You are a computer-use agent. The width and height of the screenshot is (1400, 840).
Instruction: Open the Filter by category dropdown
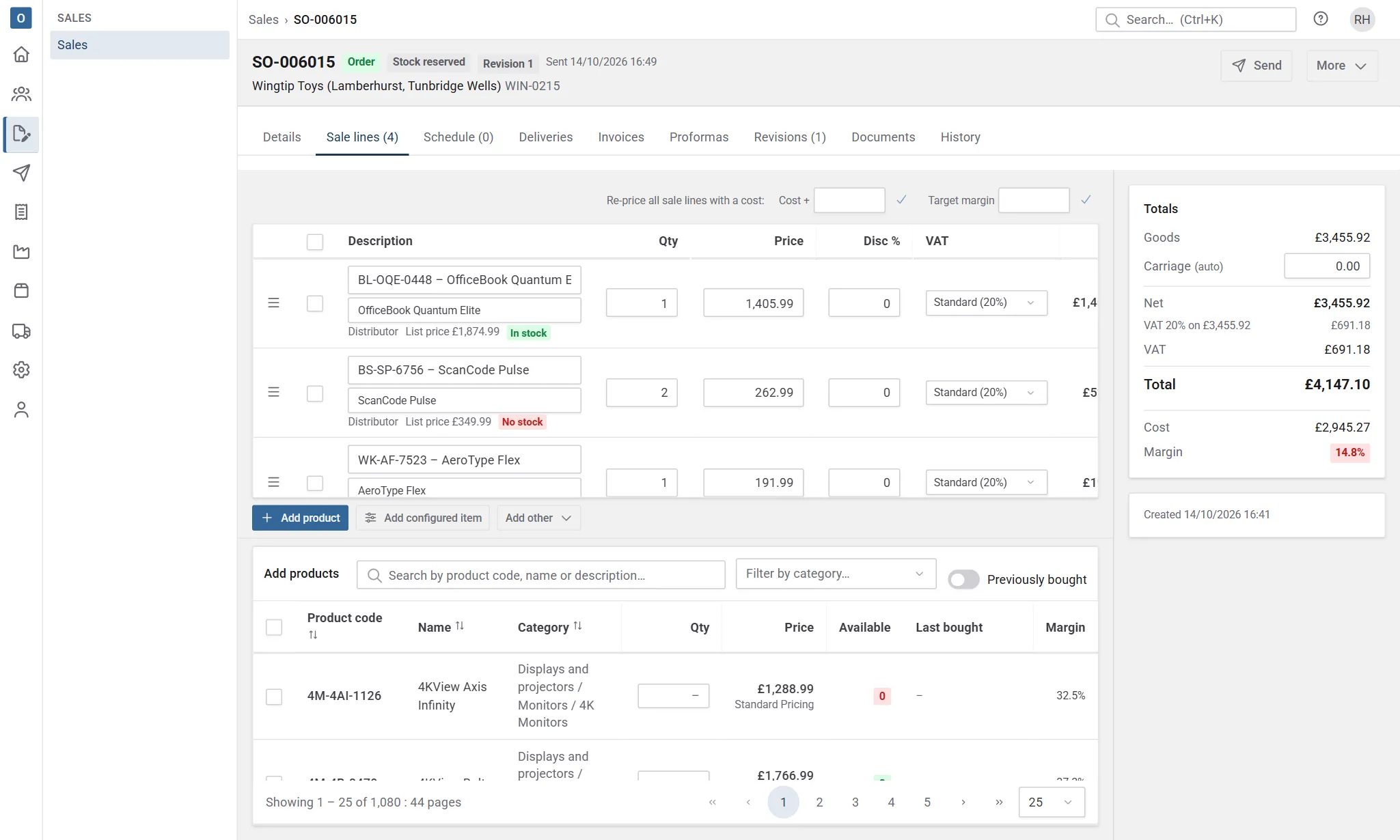pos(835,574)
